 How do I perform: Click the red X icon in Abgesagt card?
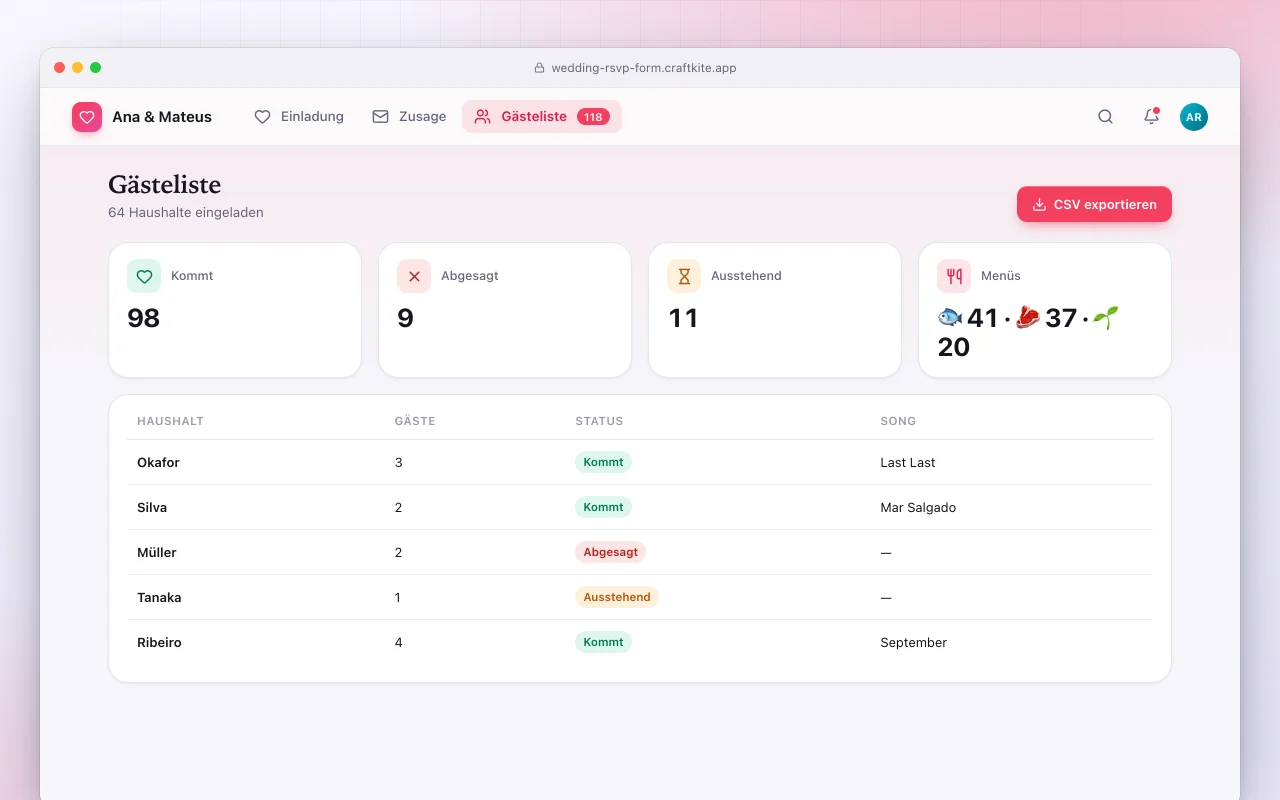pyautogui.click(x=414, y=276)
